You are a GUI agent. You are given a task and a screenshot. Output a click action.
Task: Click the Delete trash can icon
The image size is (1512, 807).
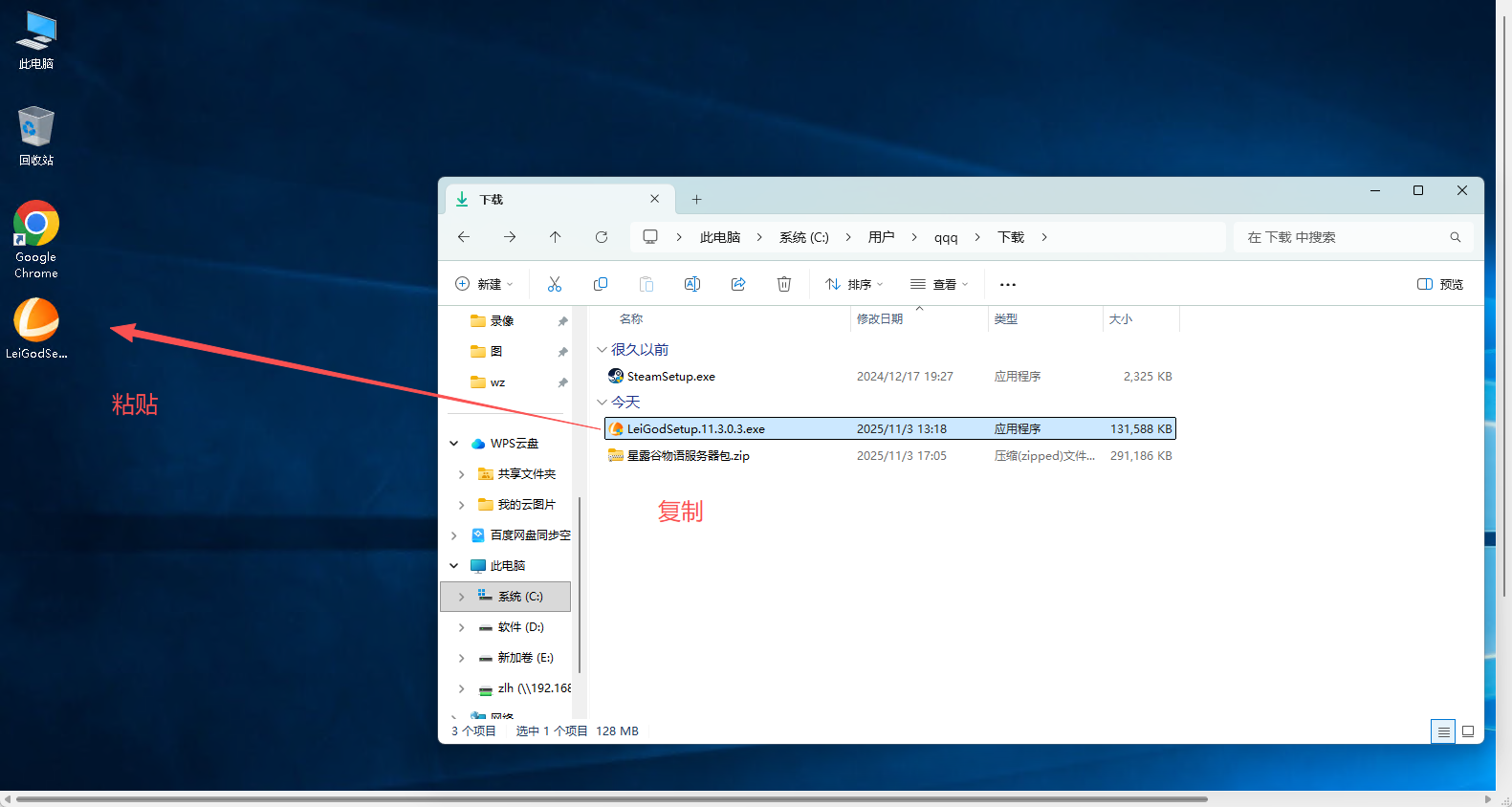(784, 284)
